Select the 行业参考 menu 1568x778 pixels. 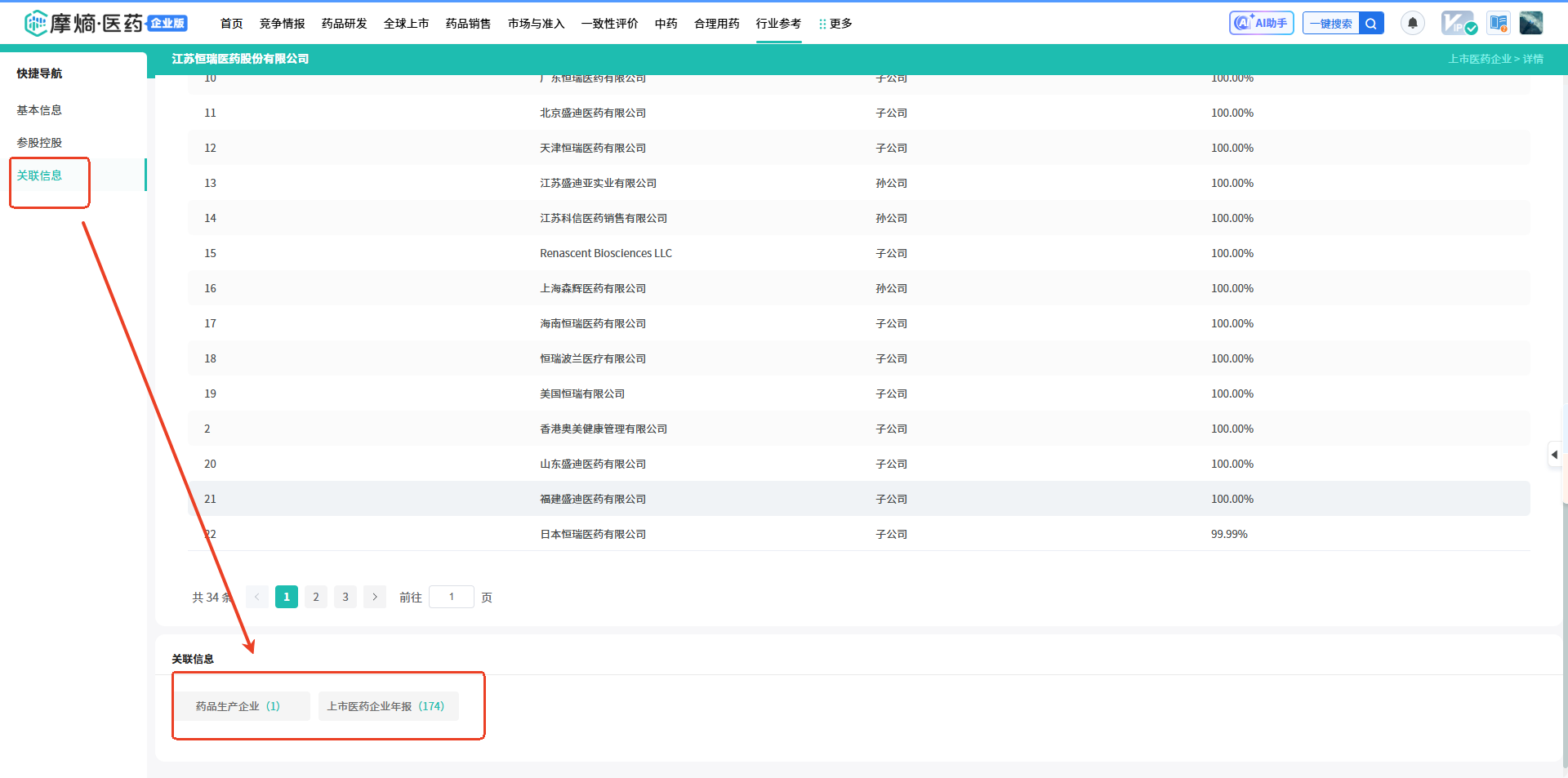(779, 24)
